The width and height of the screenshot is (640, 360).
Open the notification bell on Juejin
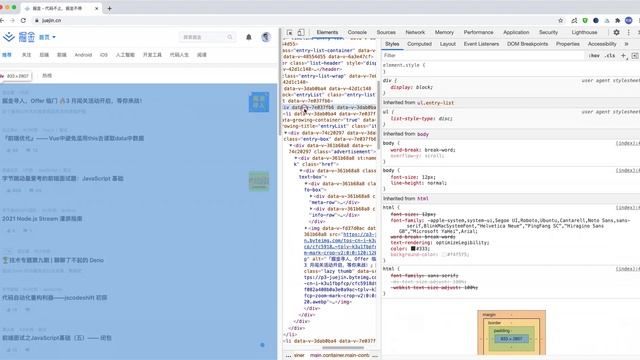coord(249,37)
